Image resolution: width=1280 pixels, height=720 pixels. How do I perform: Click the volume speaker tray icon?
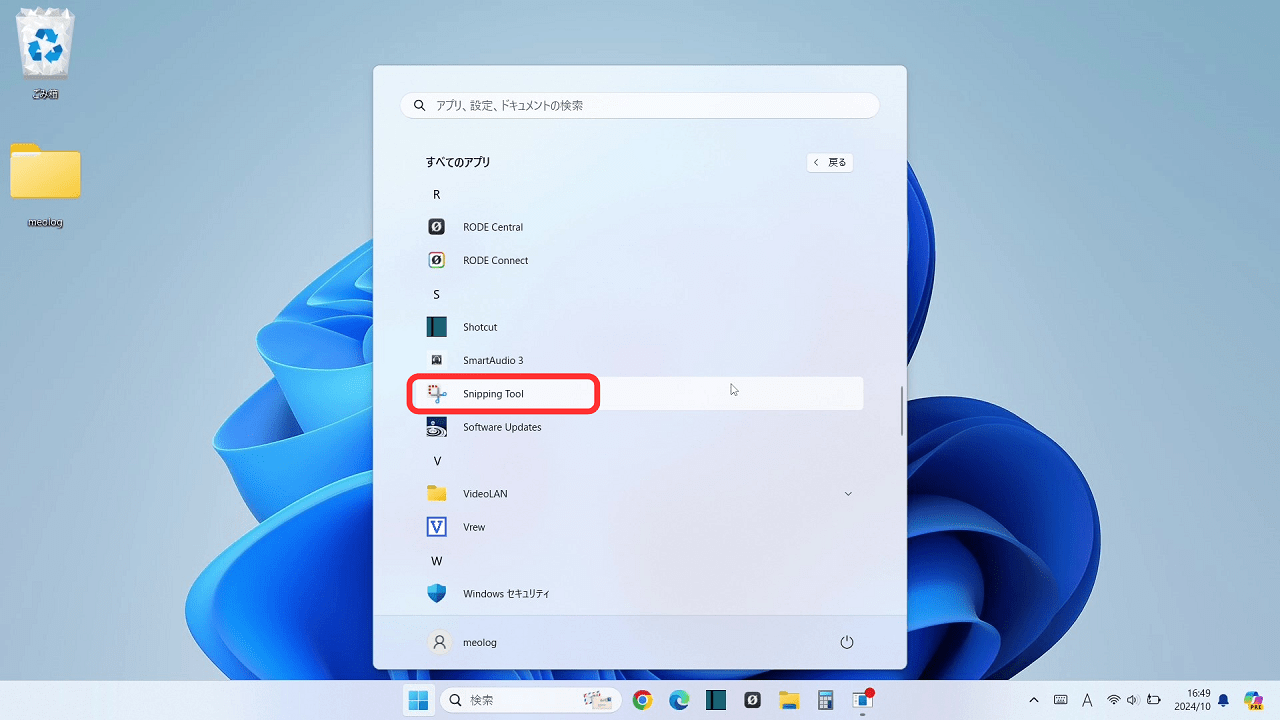tap(1133, 700)
